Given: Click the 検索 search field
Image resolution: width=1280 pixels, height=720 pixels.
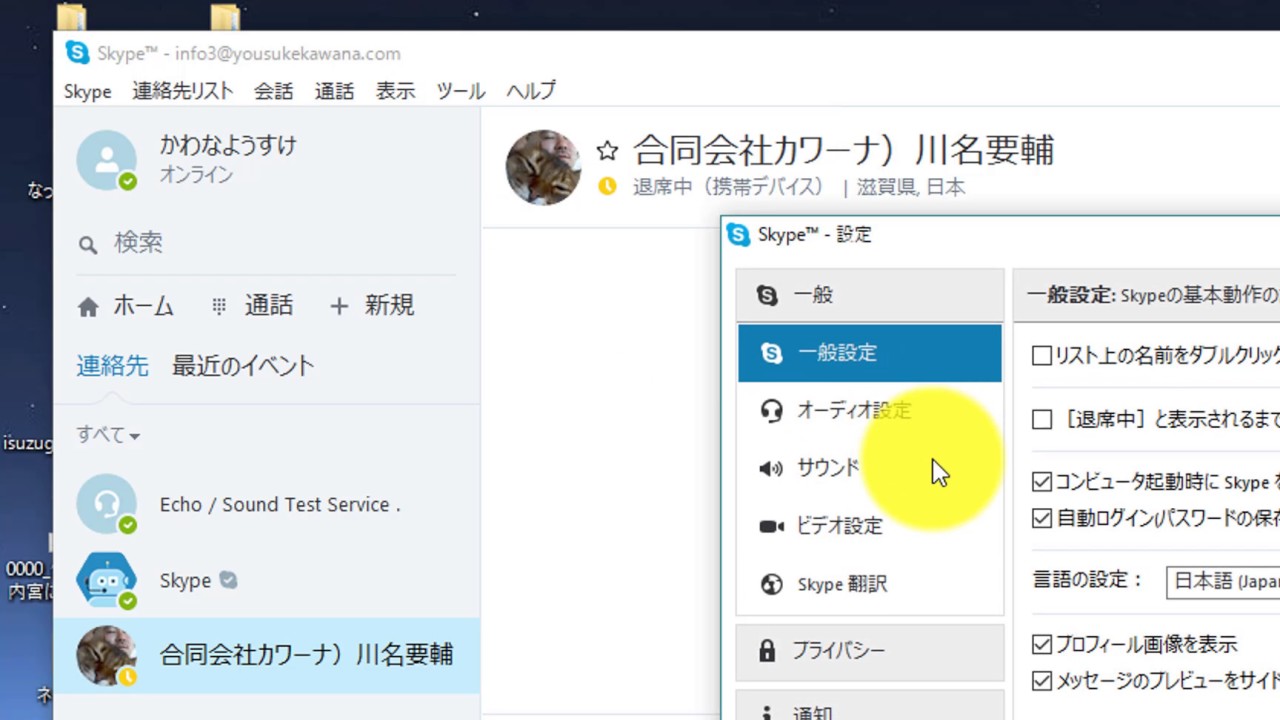Looking at the screenshot, I should [266, 243].
